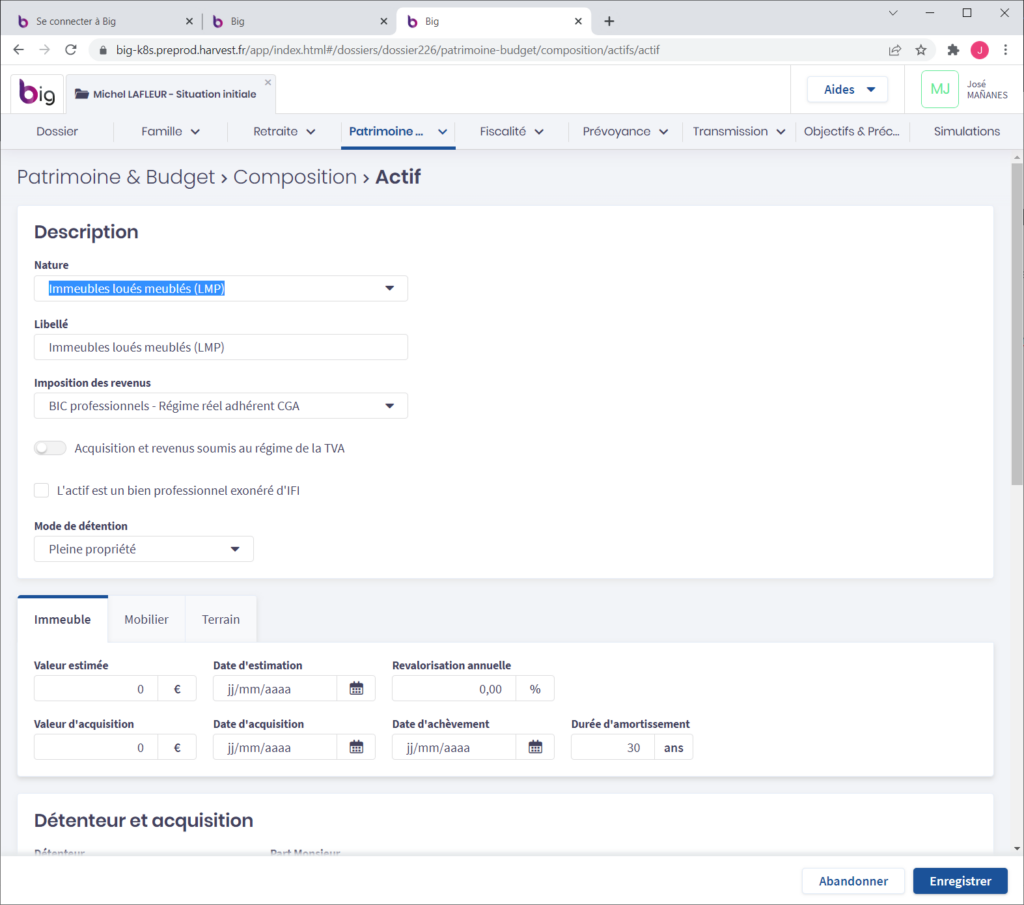This screenshot has height=905, width=1024.
Task: Expand the Nature dropdown
Action: pos(221,289)
